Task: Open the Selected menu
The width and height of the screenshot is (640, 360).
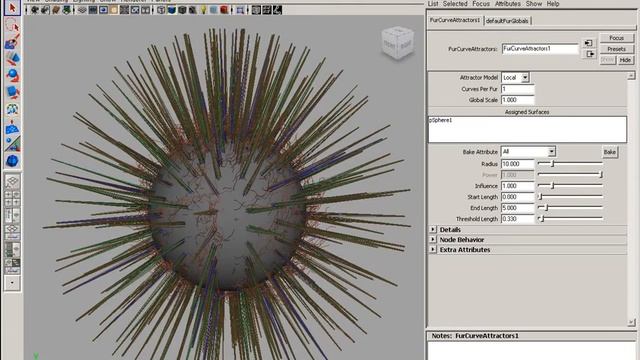Action: [x=455, y=4]
